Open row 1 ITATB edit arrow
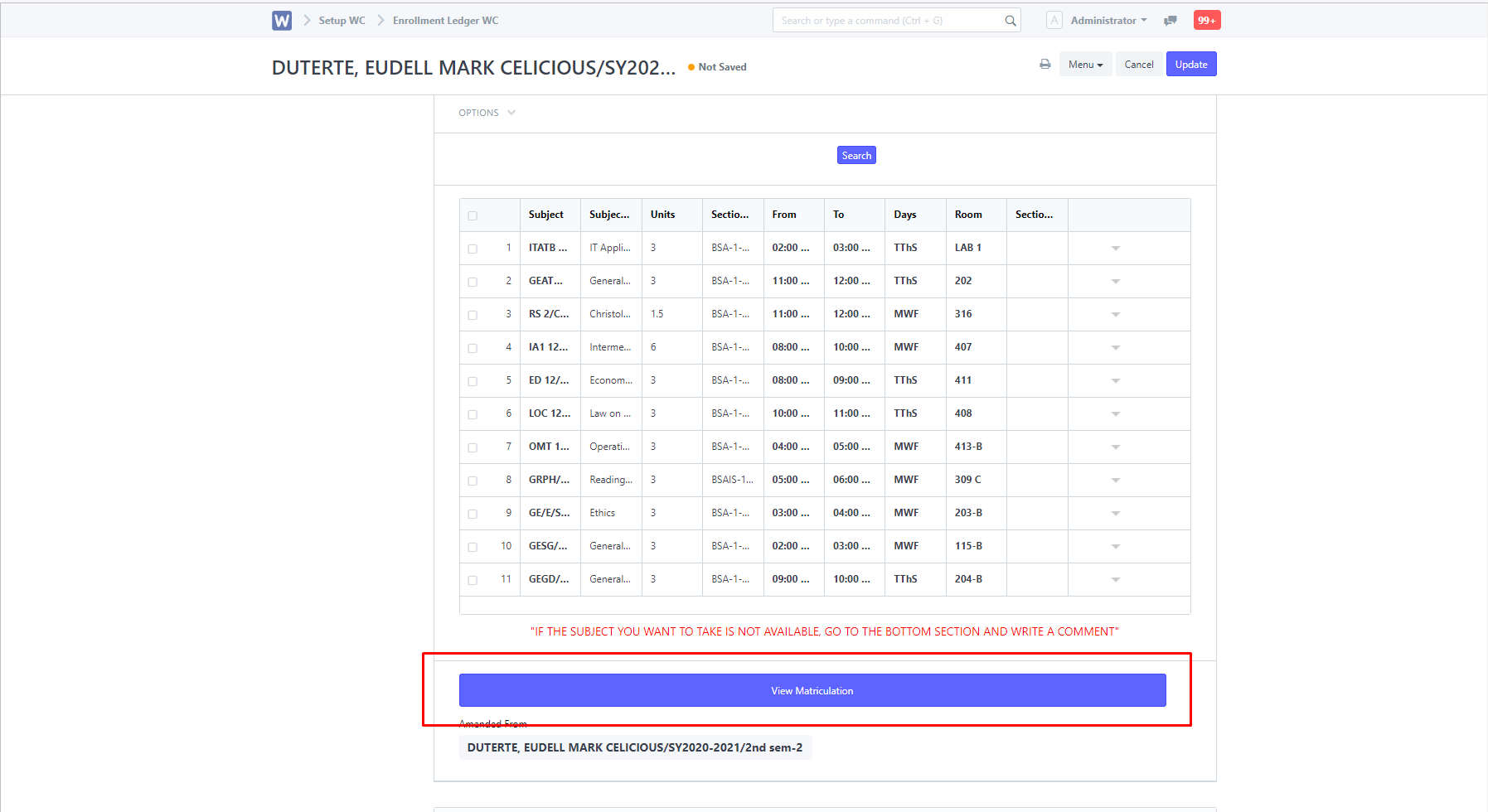1488x812 pixels. pos(1116,249)
